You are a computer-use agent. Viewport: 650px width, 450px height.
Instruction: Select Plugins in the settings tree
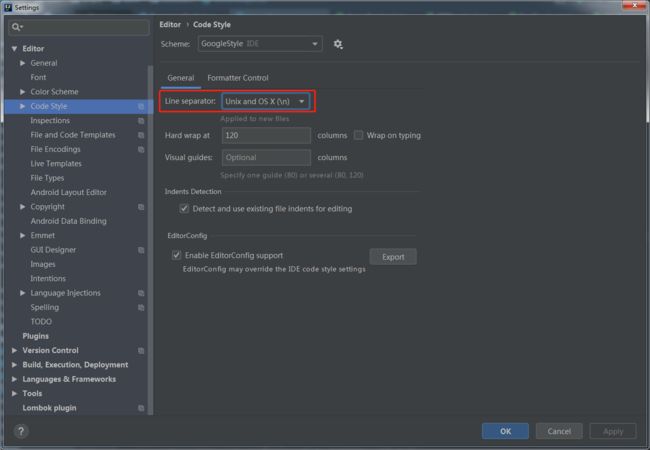(36, 336)
